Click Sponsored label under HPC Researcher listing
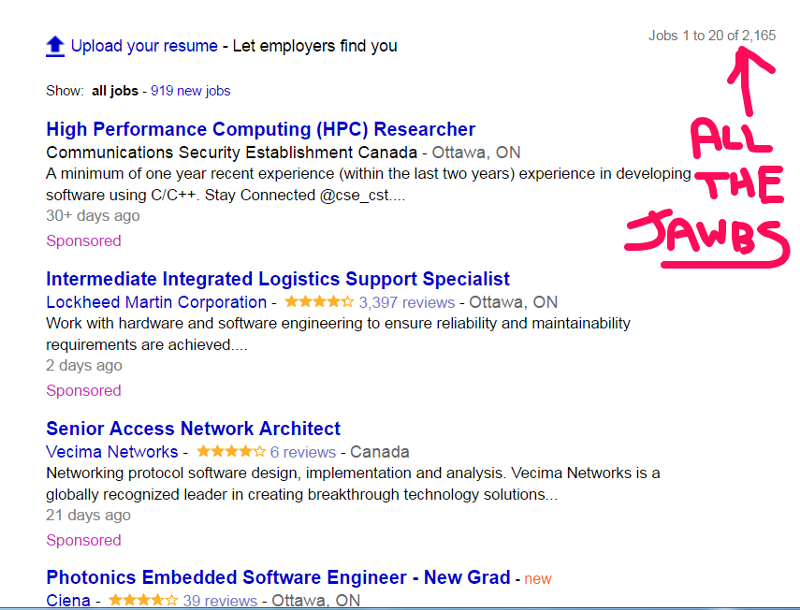 coord(84,241)
